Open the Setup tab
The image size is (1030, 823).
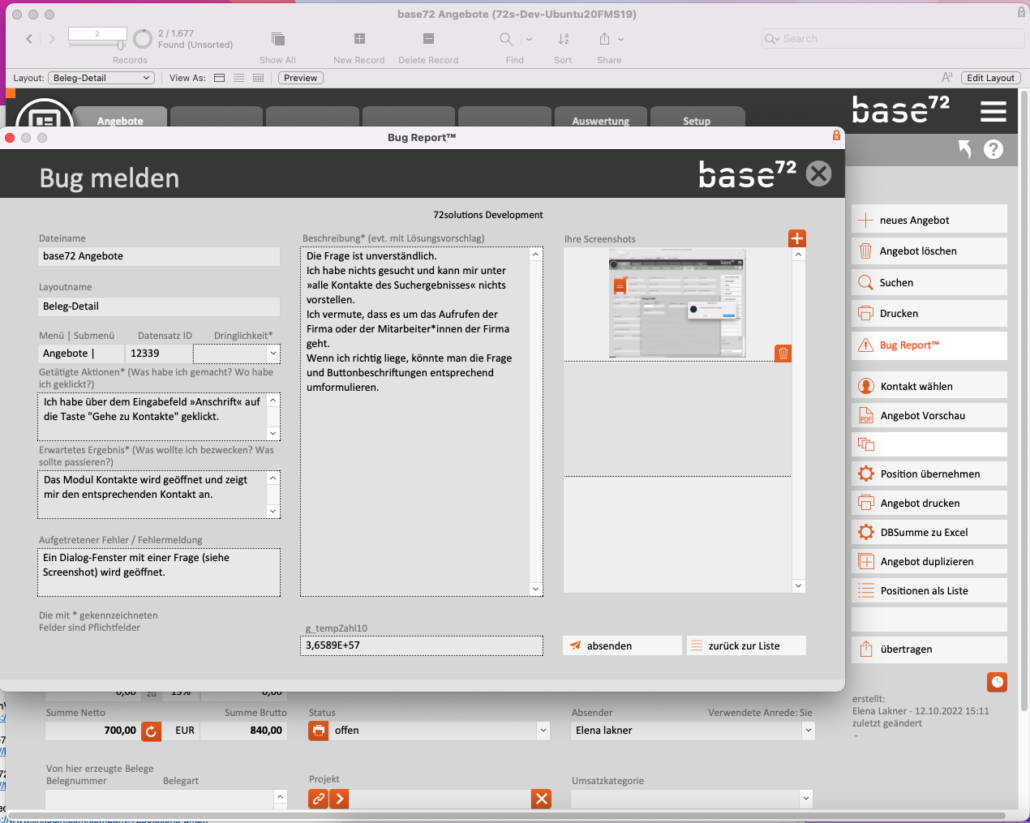[697, 121]
